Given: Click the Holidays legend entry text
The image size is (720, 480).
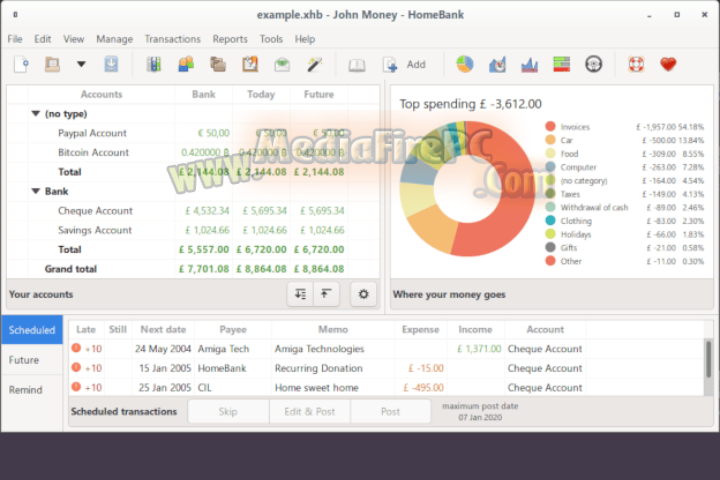Looking at the screenshot, I should 576,234.
